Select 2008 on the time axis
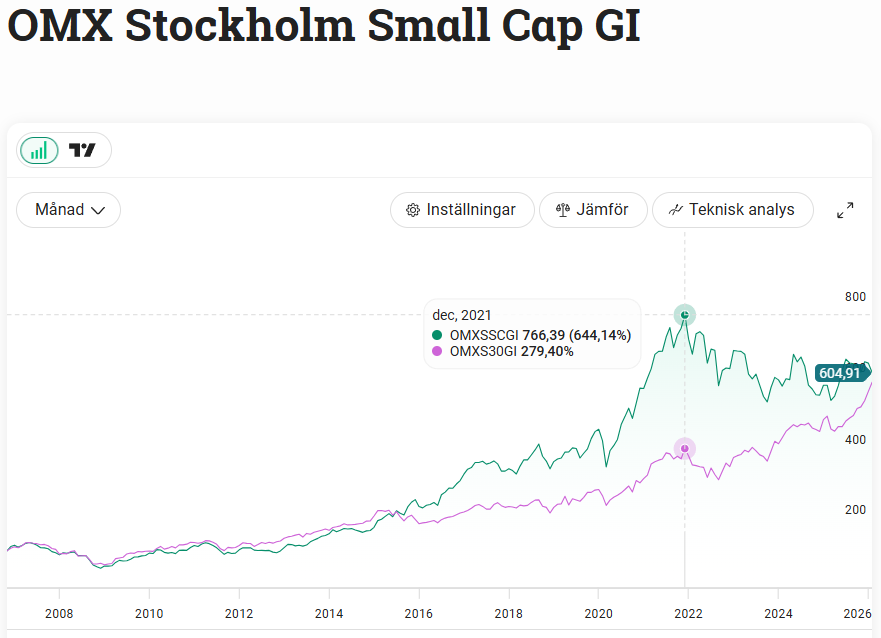Viewport: 881px width, 638px height. (x=59, y=613)
